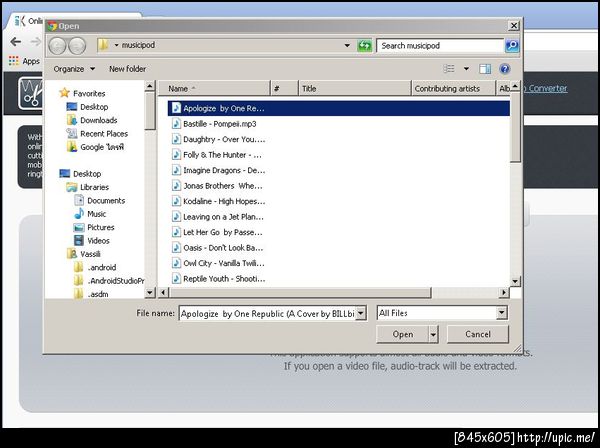Click the Google Drive folder icon in Favorites

(72, 147)
